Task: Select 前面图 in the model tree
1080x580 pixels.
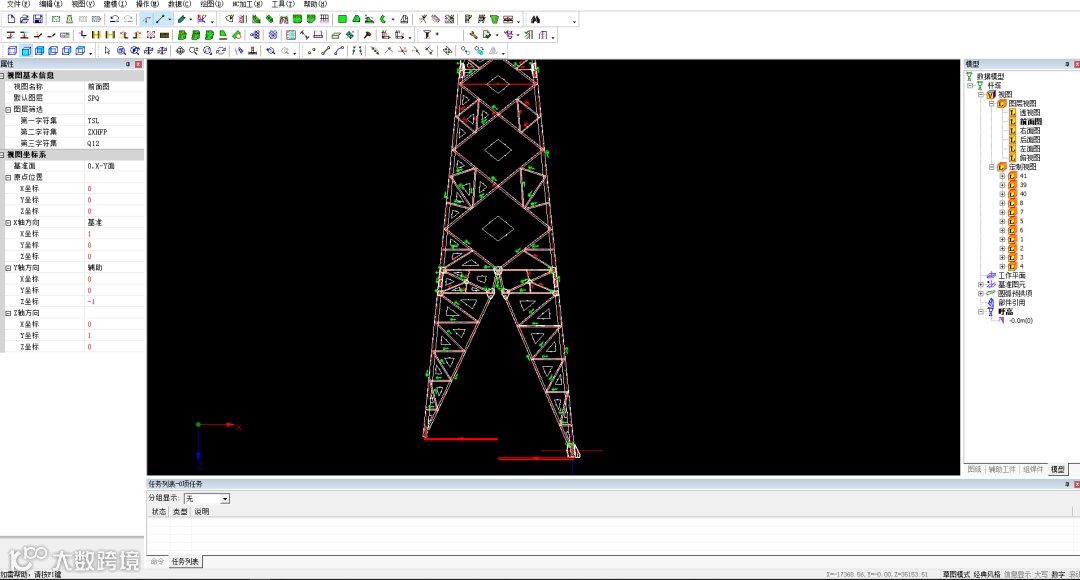Action: (x=1030, y=121)
